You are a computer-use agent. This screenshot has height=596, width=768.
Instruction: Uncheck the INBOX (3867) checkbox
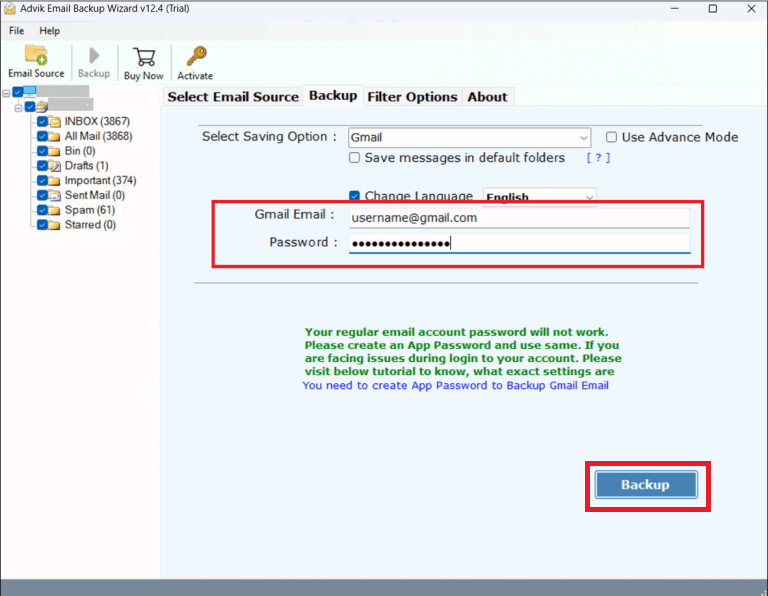[42, 121]
